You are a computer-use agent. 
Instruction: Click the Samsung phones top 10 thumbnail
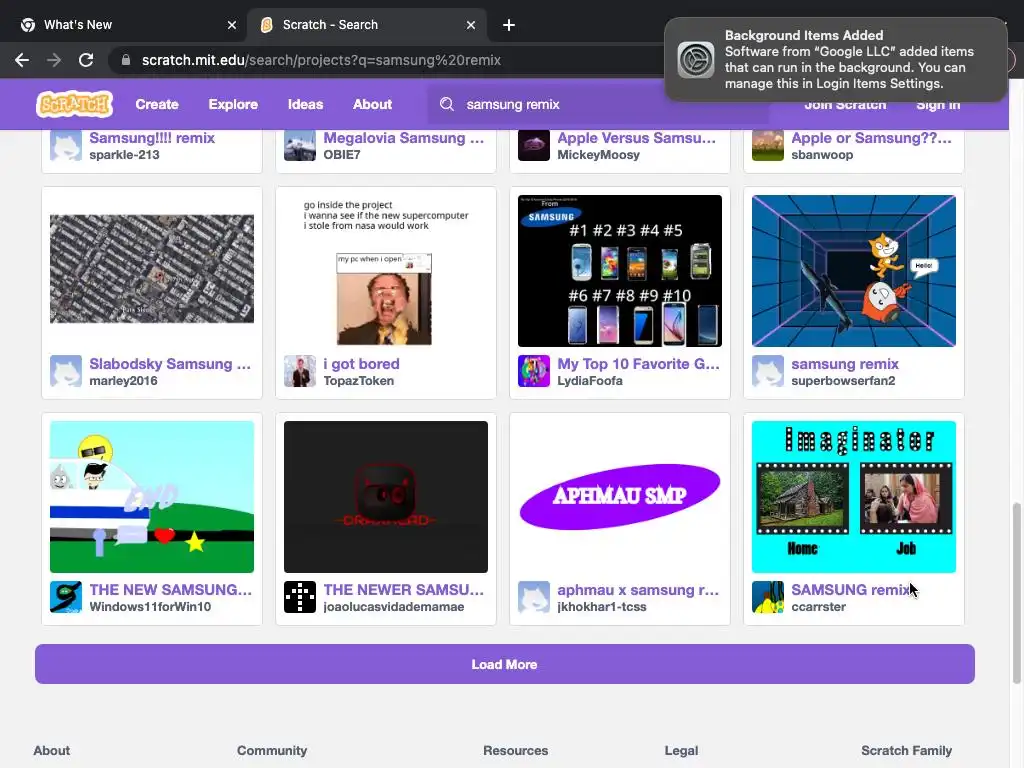click(620, 271)
